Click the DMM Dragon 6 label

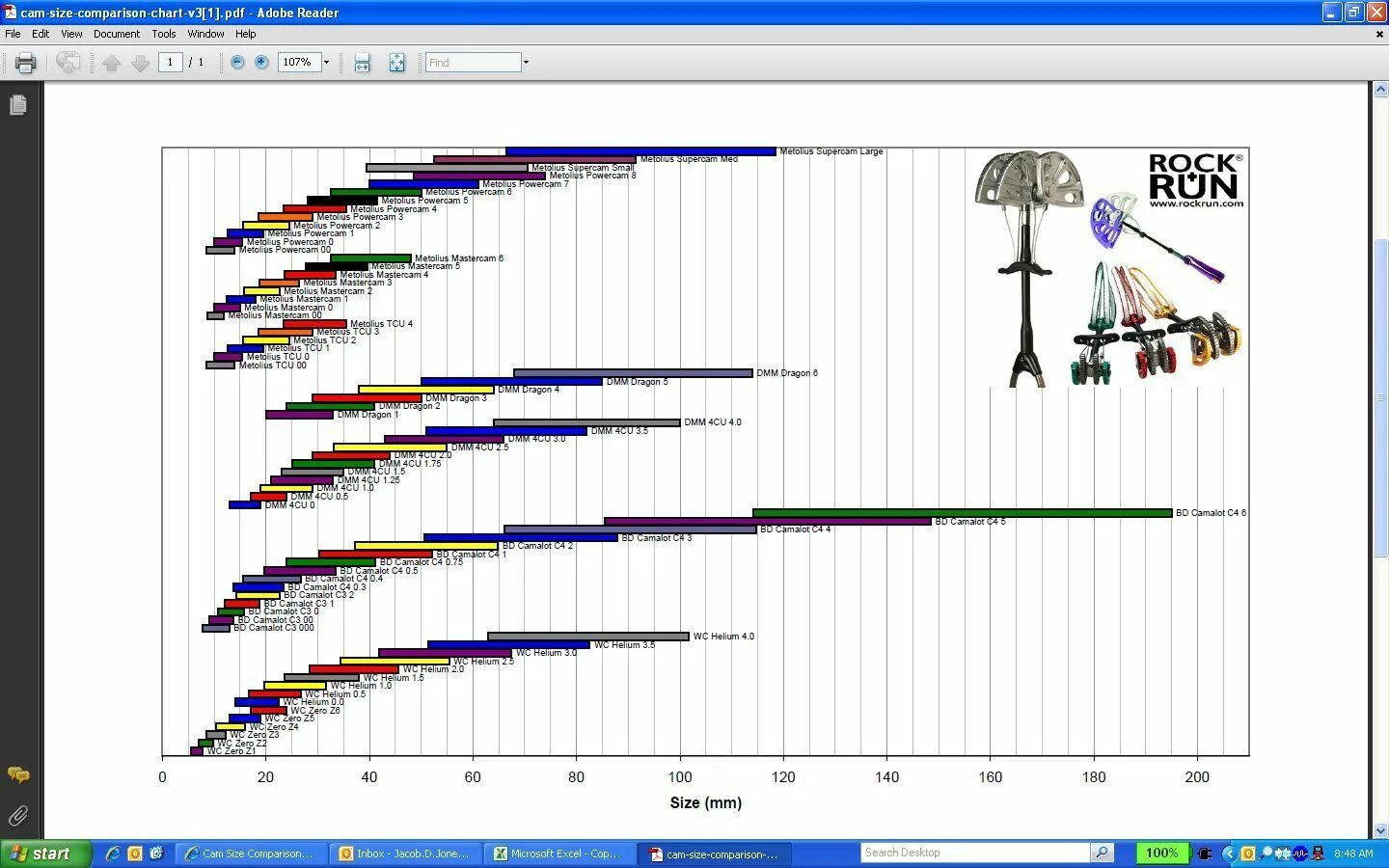coord(787,373)
